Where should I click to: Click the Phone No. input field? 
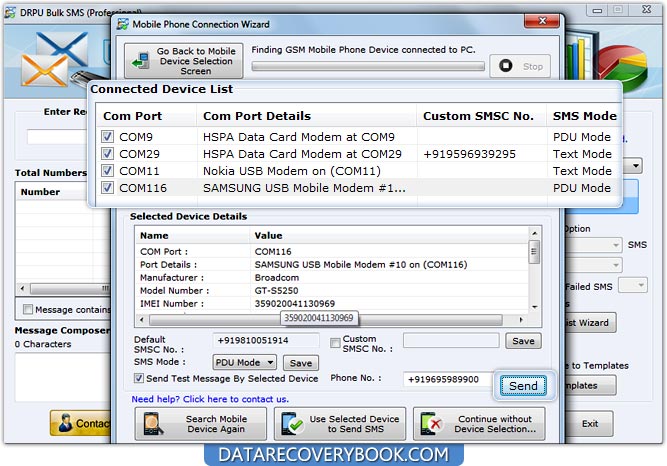click(x=448, y=379)
